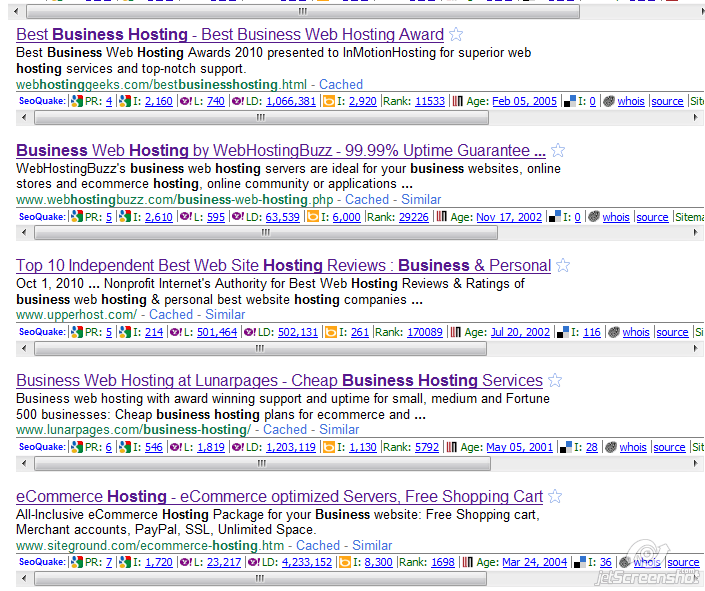Click Age May 05, 2001 link
The image size is (705, 591).
pyautogui.click(x=519, y=448)
